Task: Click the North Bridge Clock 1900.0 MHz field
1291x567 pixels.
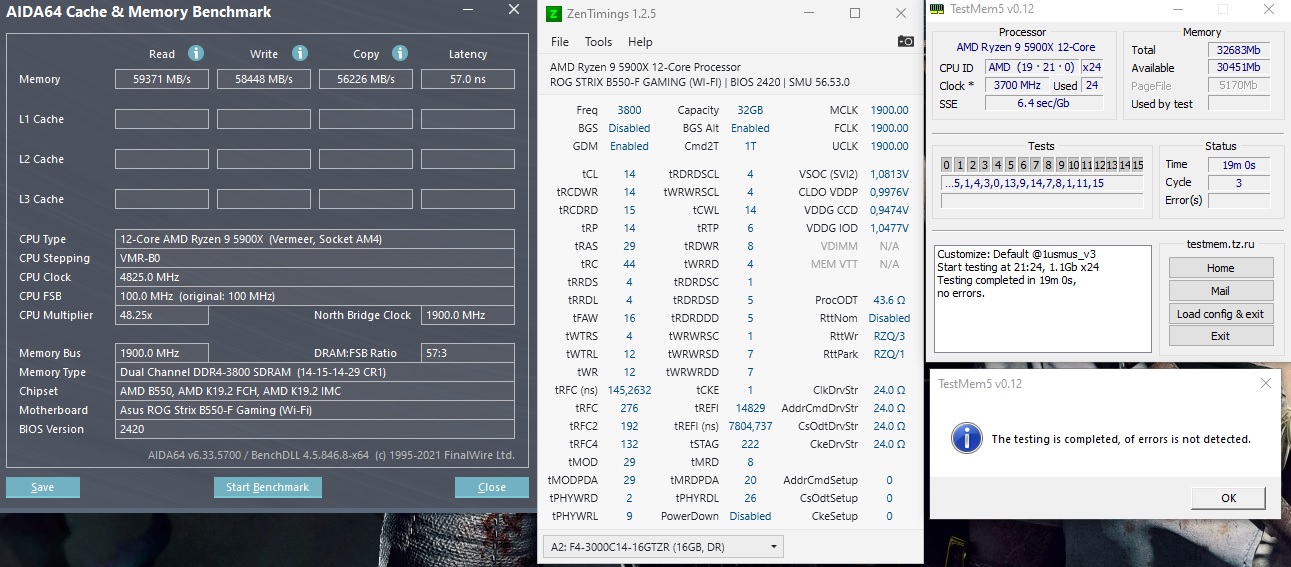Action: pyautogui.click(x=468, y=315)
